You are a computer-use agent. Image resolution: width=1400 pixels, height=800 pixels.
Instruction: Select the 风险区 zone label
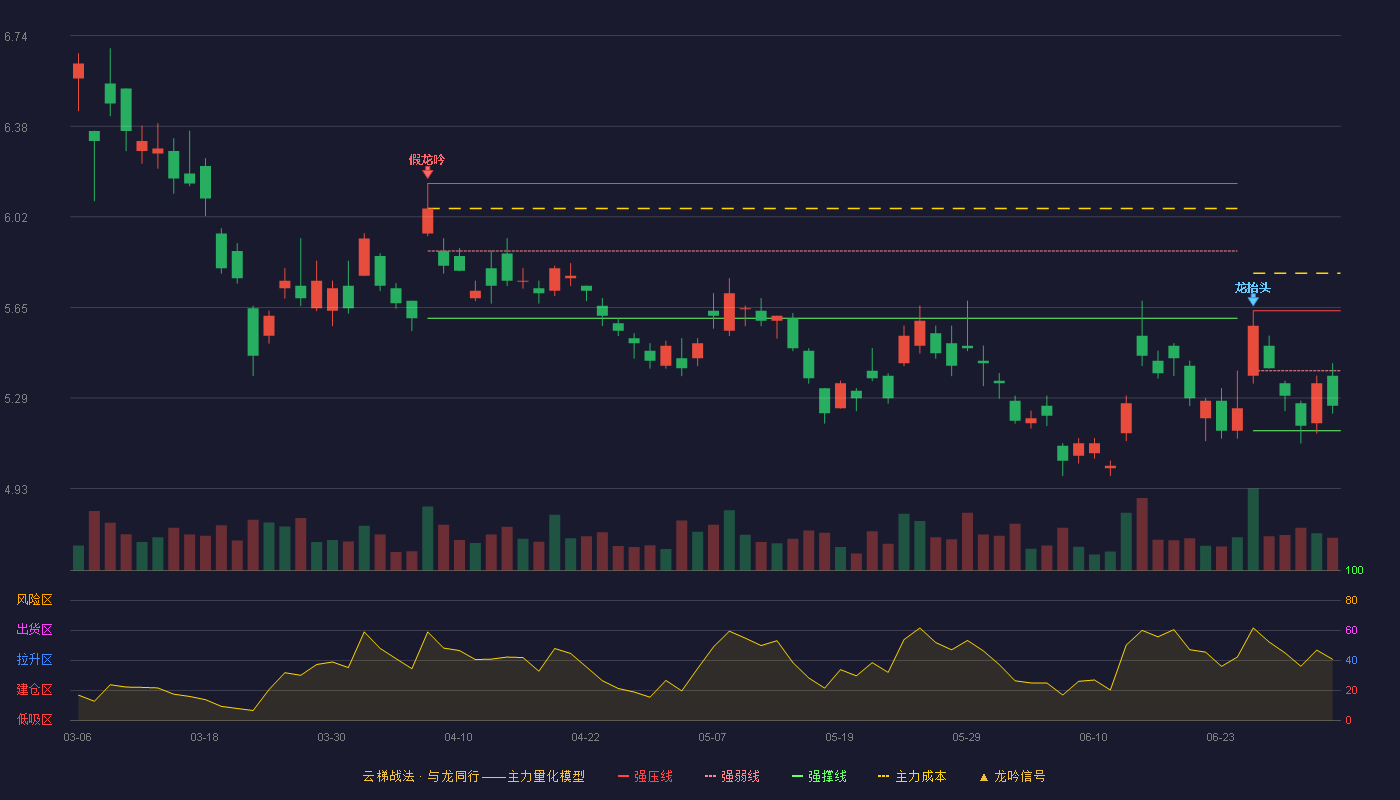click(34, 600)
